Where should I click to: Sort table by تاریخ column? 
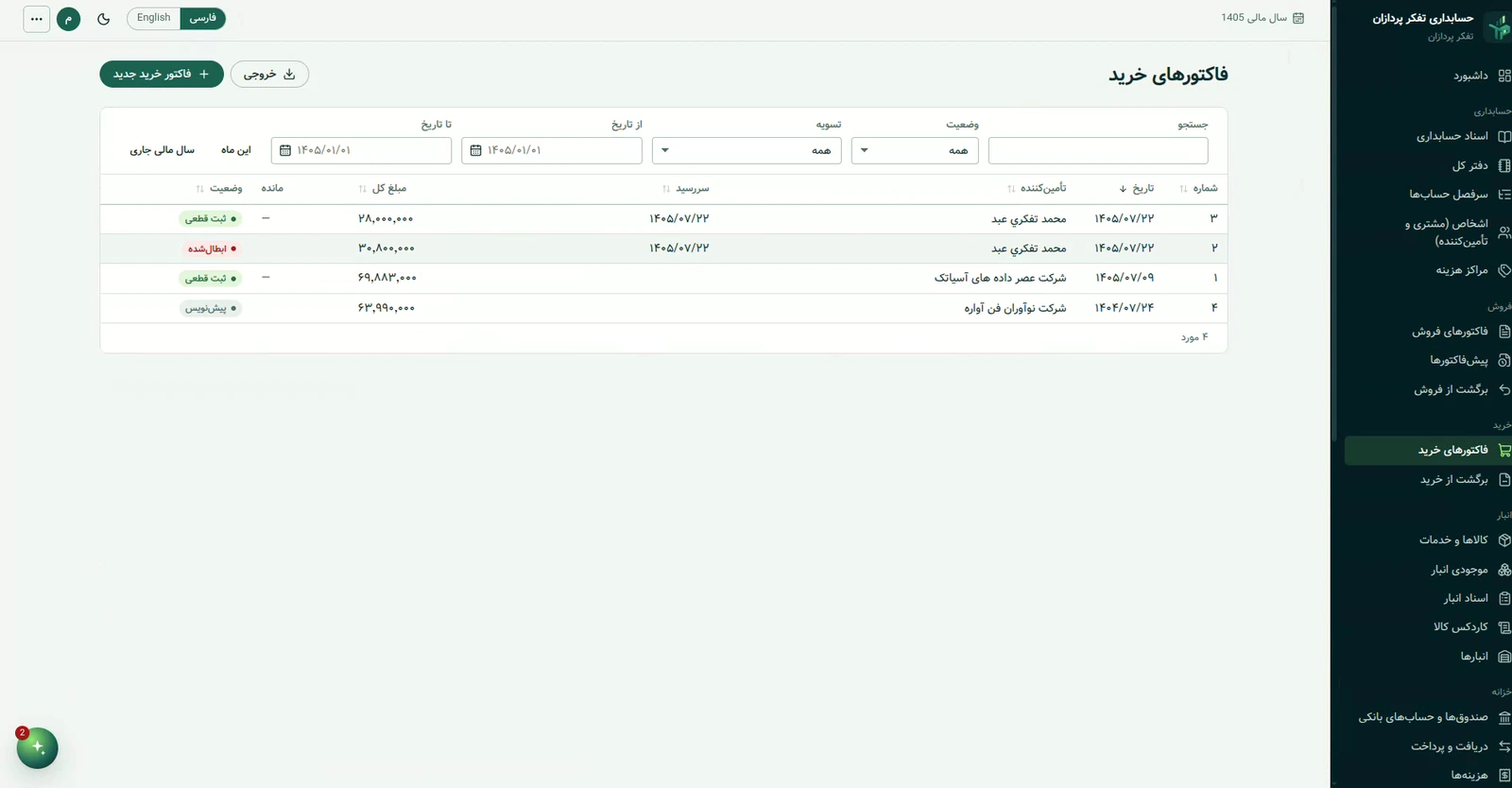click(1137, 188)
